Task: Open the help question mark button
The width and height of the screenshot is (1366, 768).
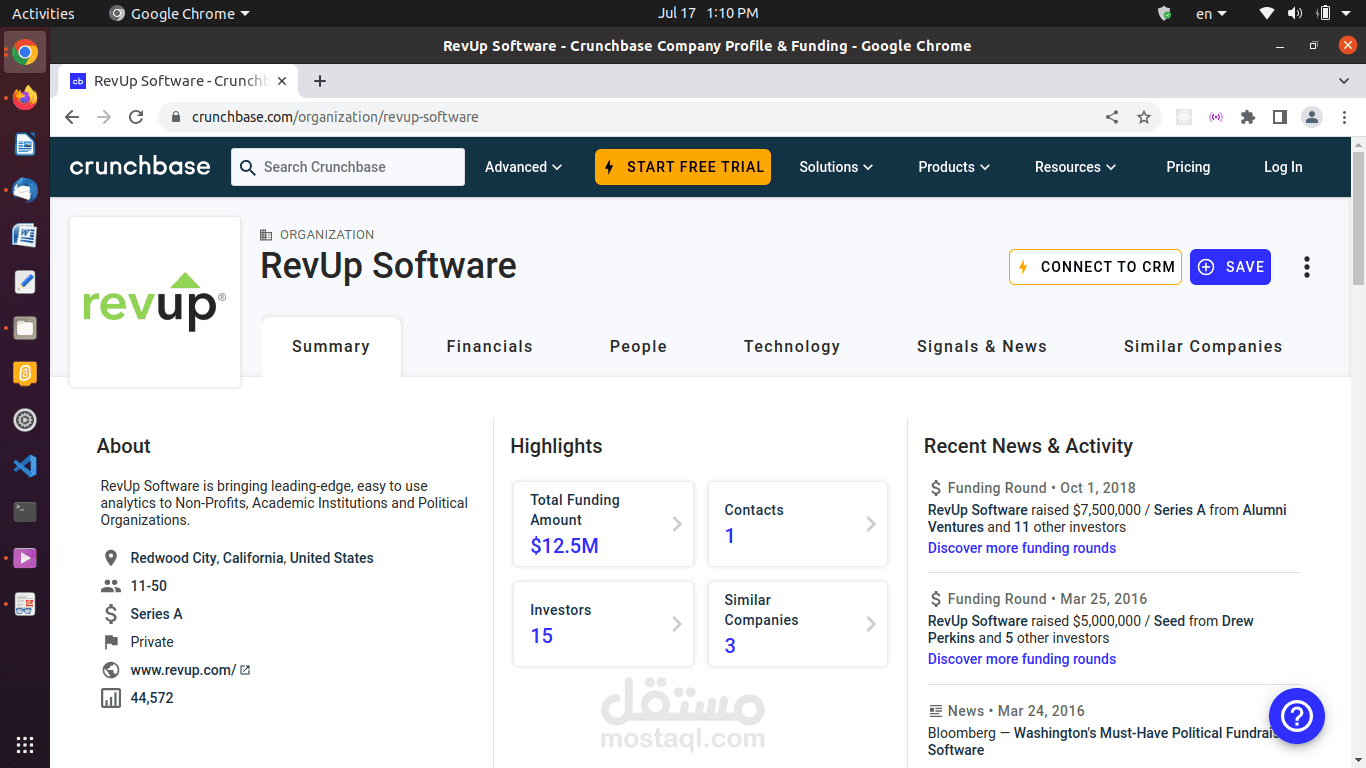Action: (x=1296, y=716)
